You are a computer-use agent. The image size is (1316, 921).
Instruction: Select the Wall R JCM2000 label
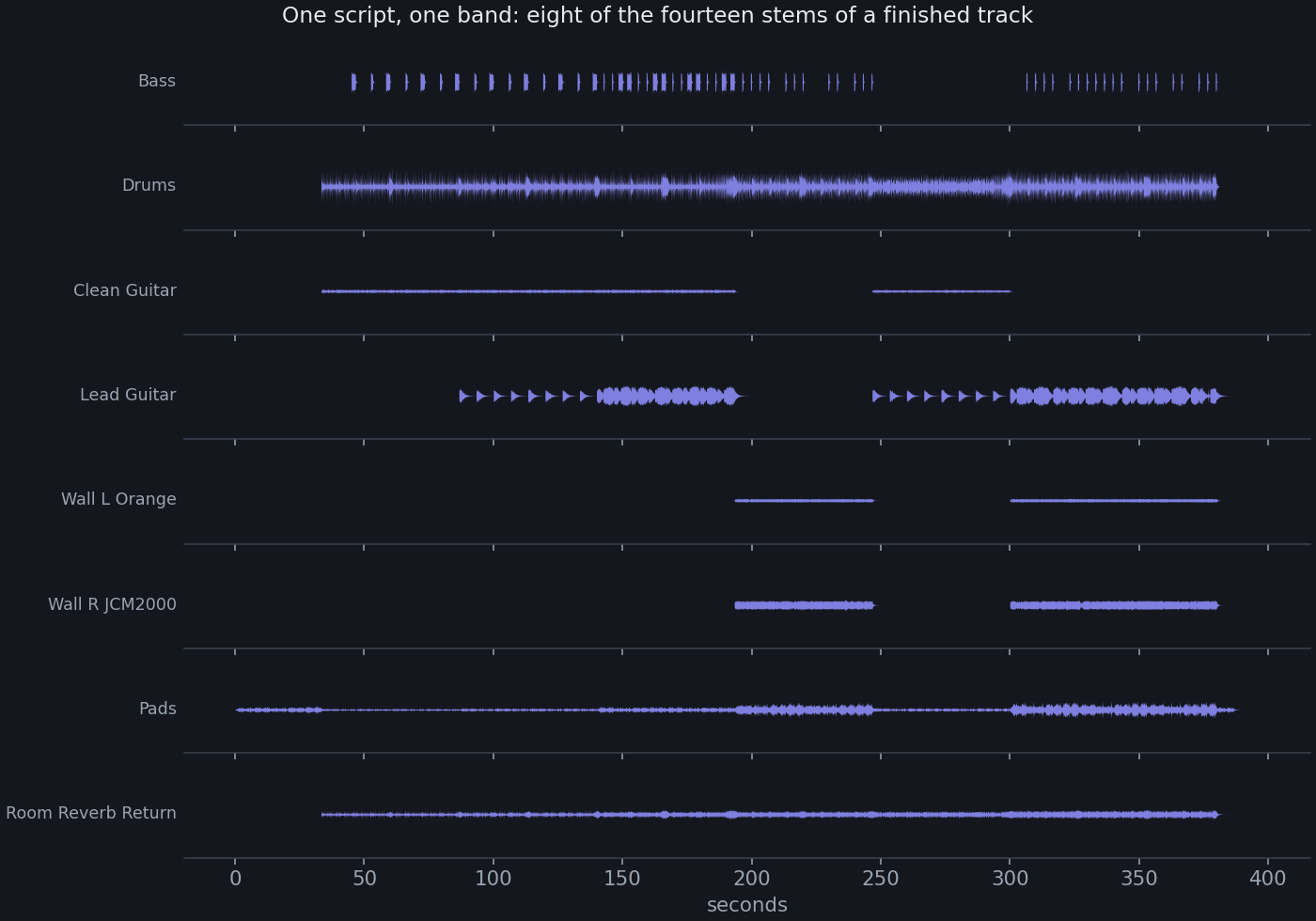point(112,605)
